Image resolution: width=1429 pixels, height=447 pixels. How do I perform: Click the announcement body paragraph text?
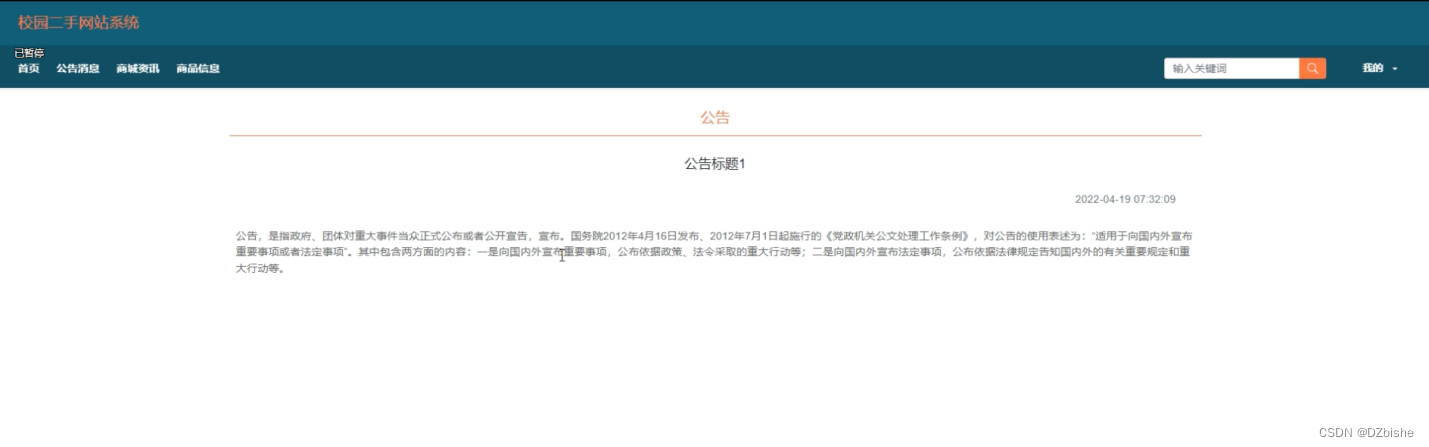tap(714, 252)
